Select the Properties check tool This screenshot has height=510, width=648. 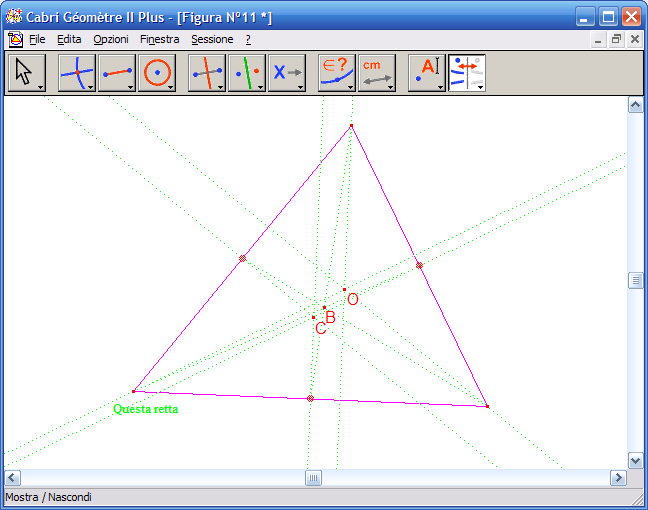tap(336, 72)
